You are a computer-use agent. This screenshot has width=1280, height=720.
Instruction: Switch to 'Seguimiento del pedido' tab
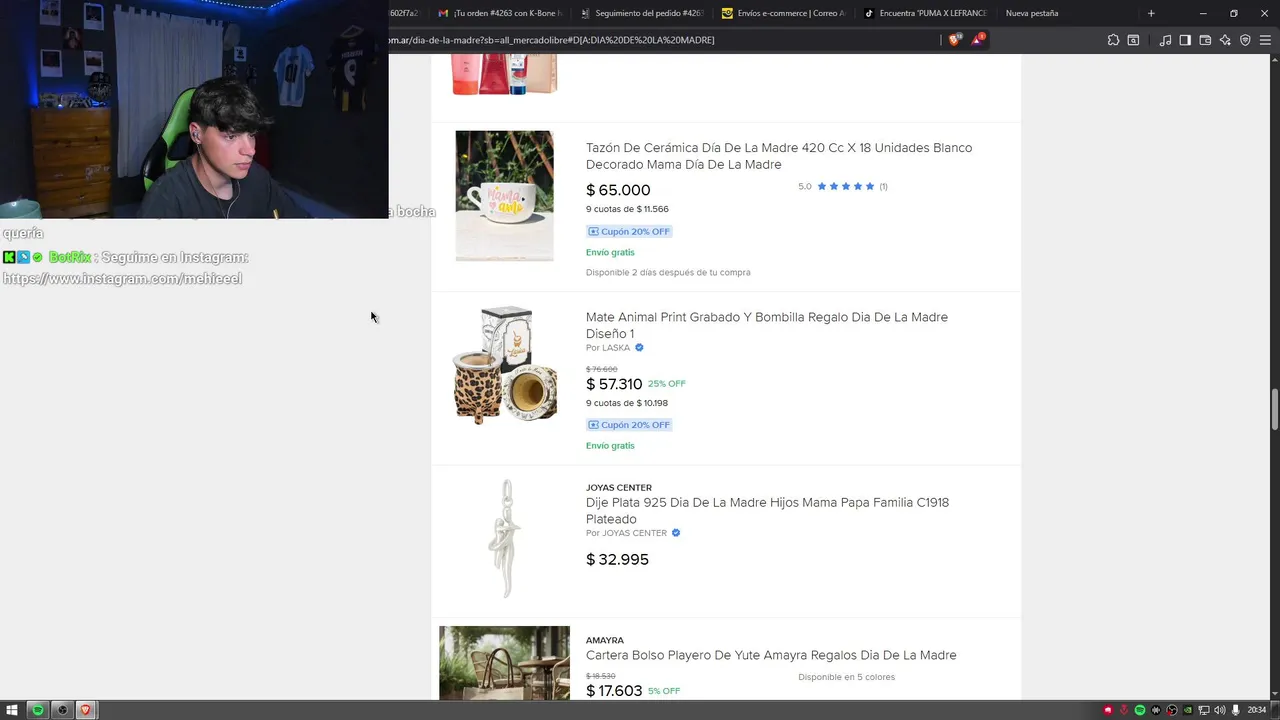(641, 13)
